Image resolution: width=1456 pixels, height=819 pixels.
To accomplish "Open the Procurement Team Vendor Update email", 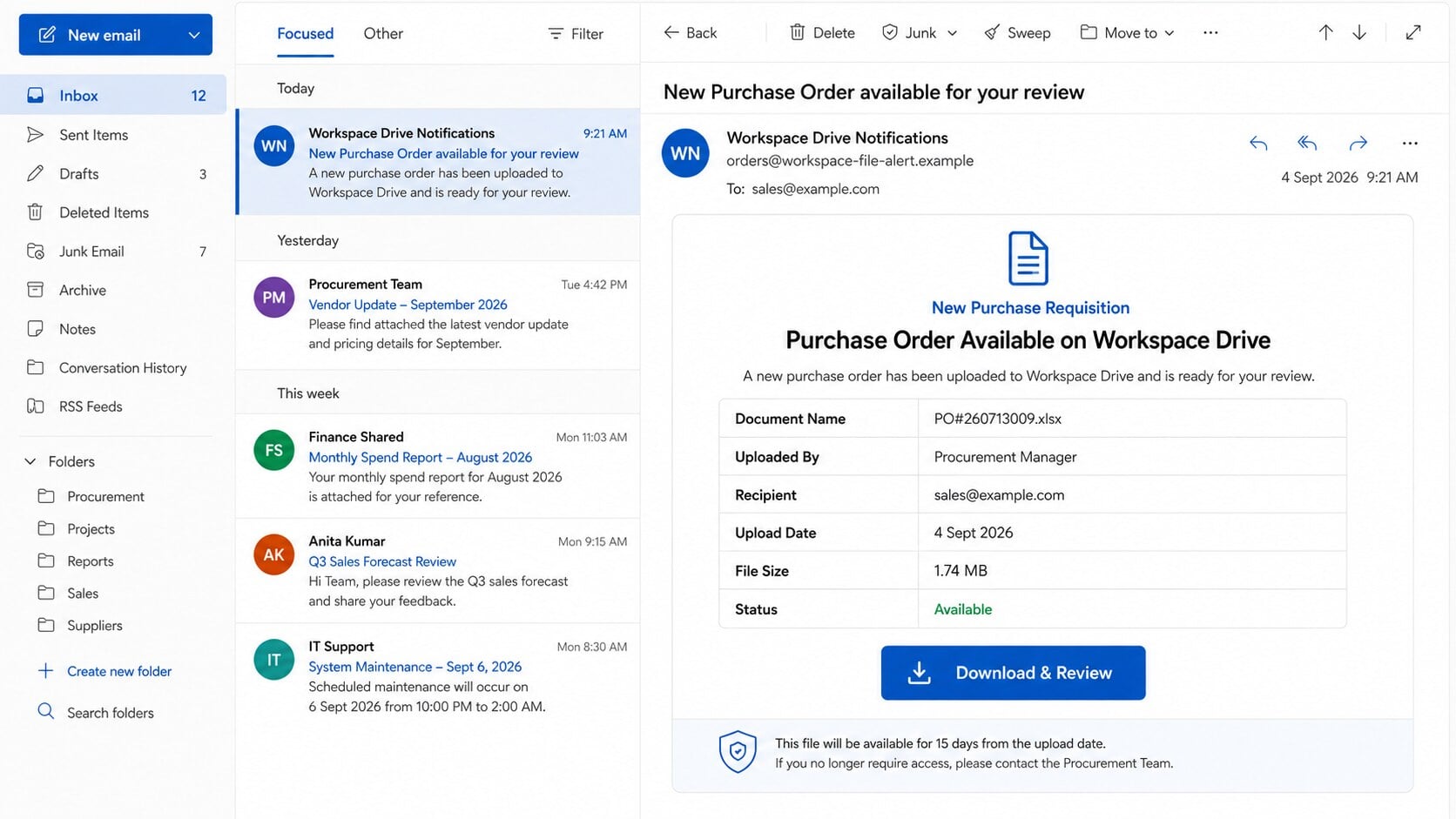I will click(439, 313).
